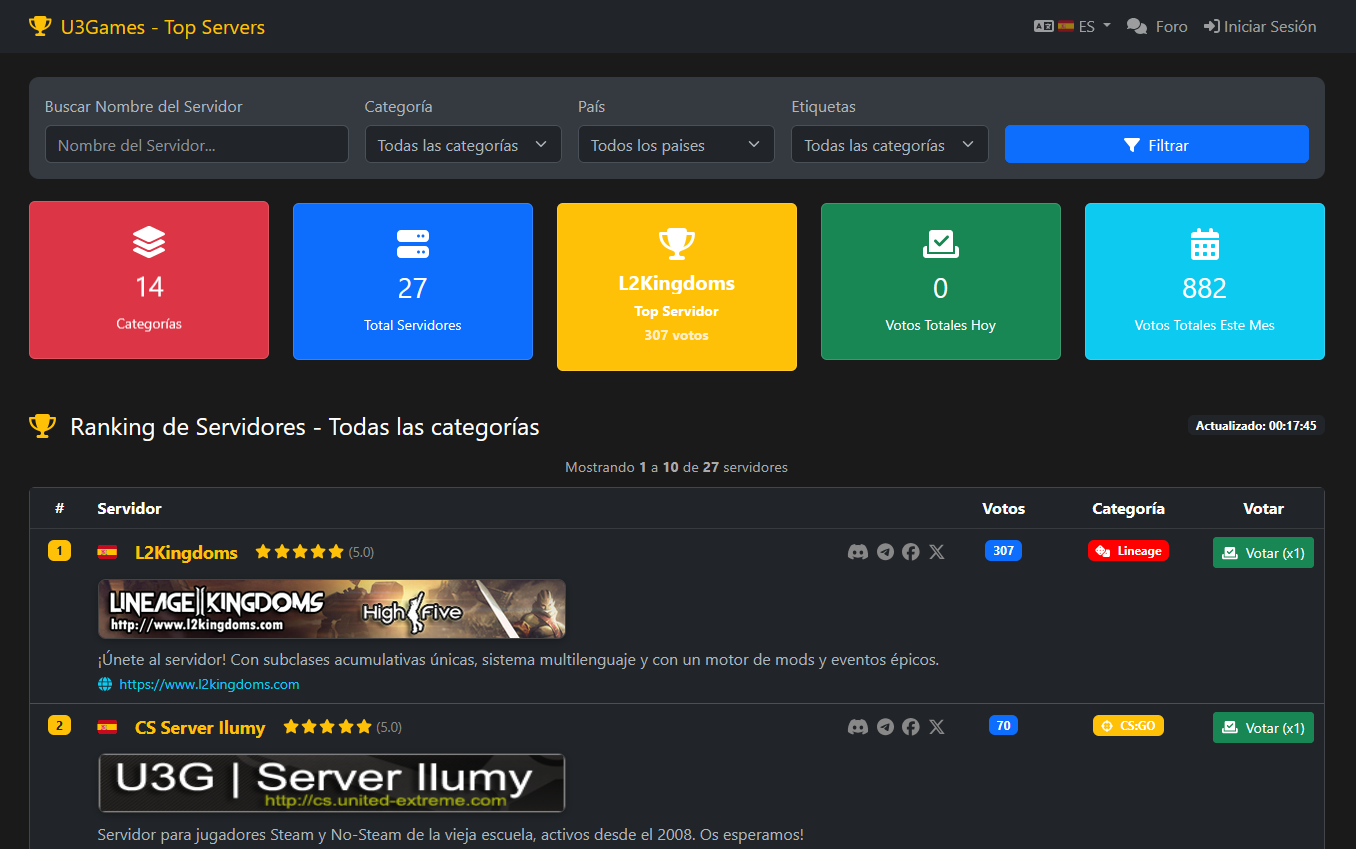Expand the País Todos los paises dropdown
The width and height of the screenshot is (1356, 849).
676,144
